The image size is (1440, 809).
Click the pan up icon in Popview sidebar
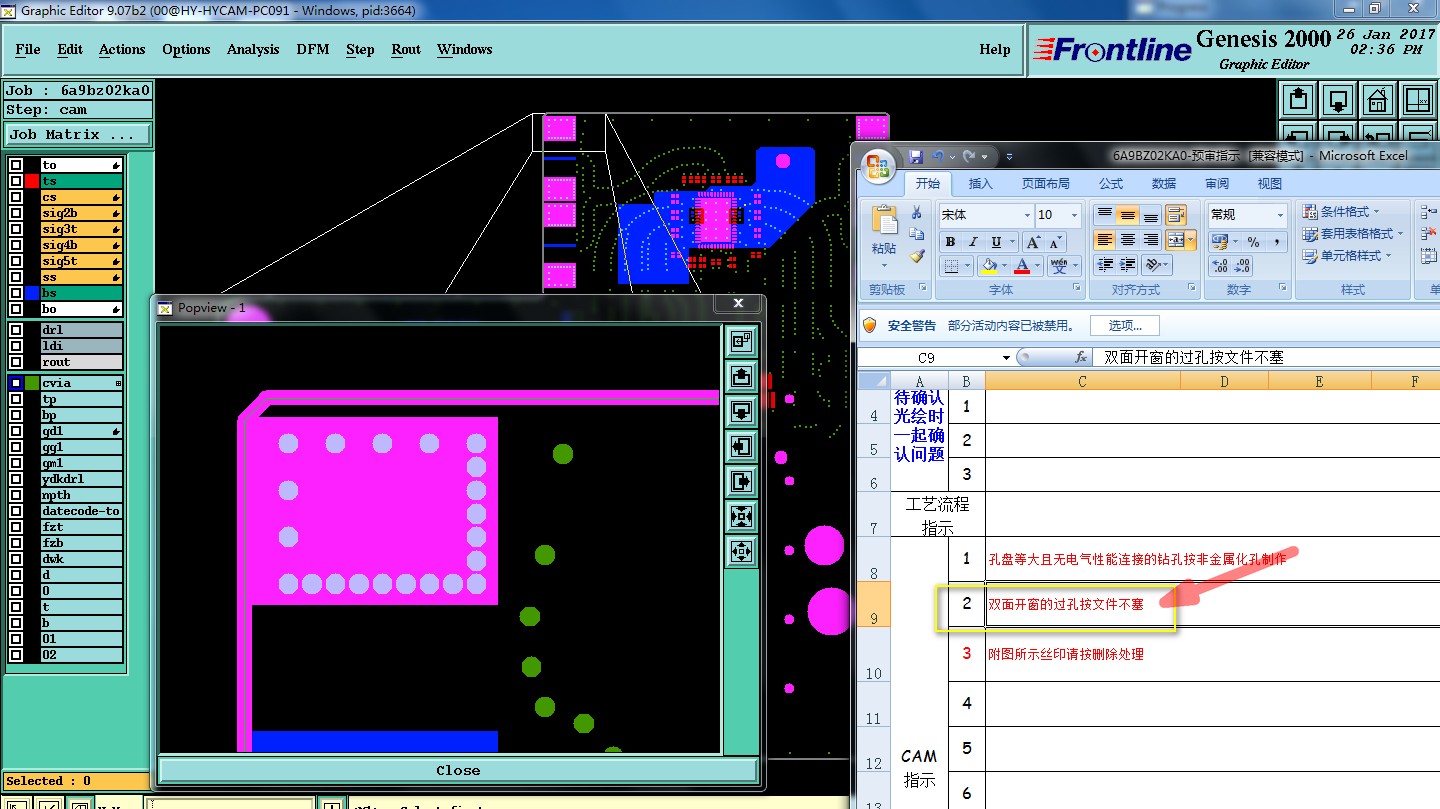741,376
